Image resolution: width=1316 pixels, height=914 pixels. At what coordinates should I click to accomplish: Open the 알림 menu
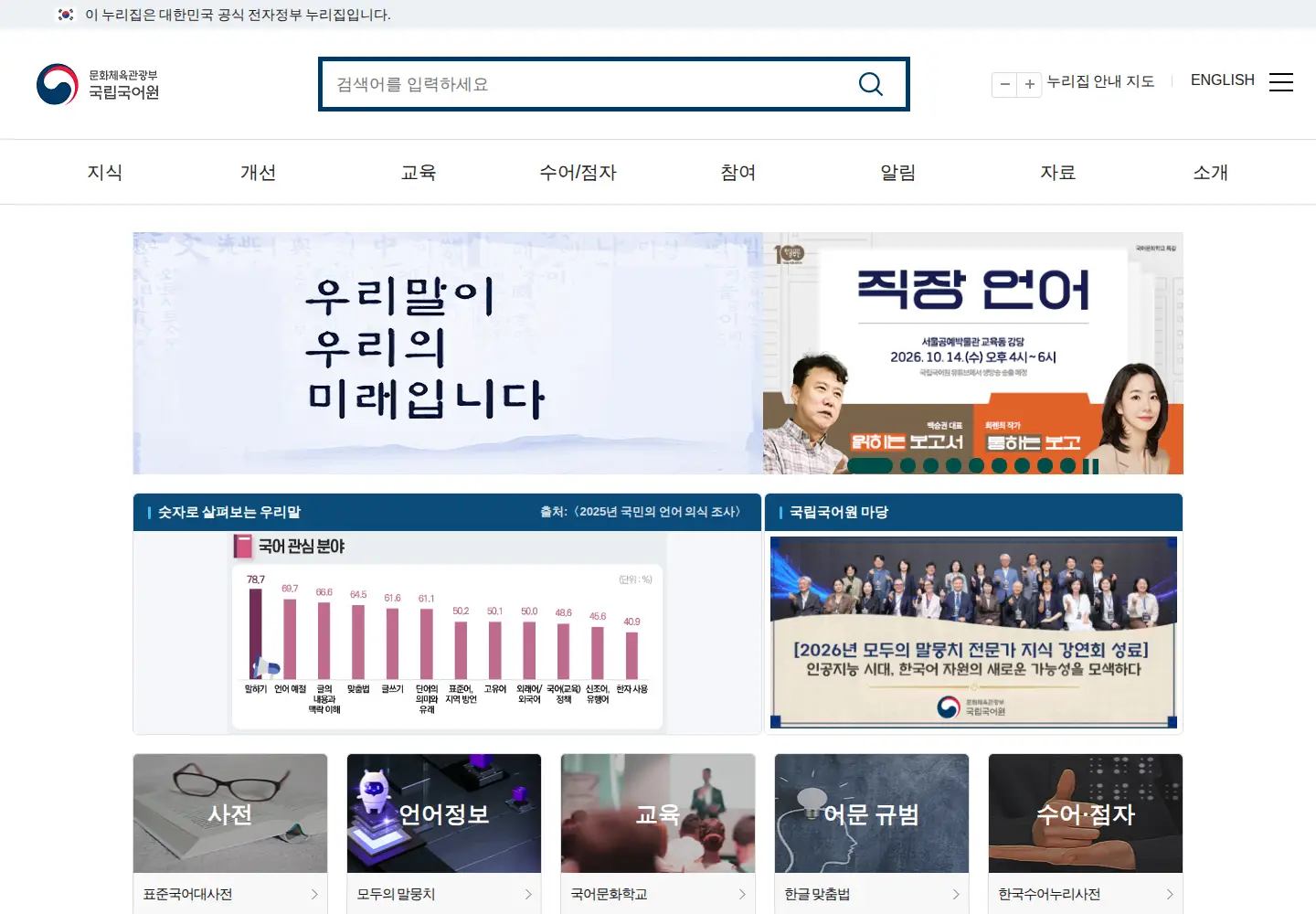898,172
